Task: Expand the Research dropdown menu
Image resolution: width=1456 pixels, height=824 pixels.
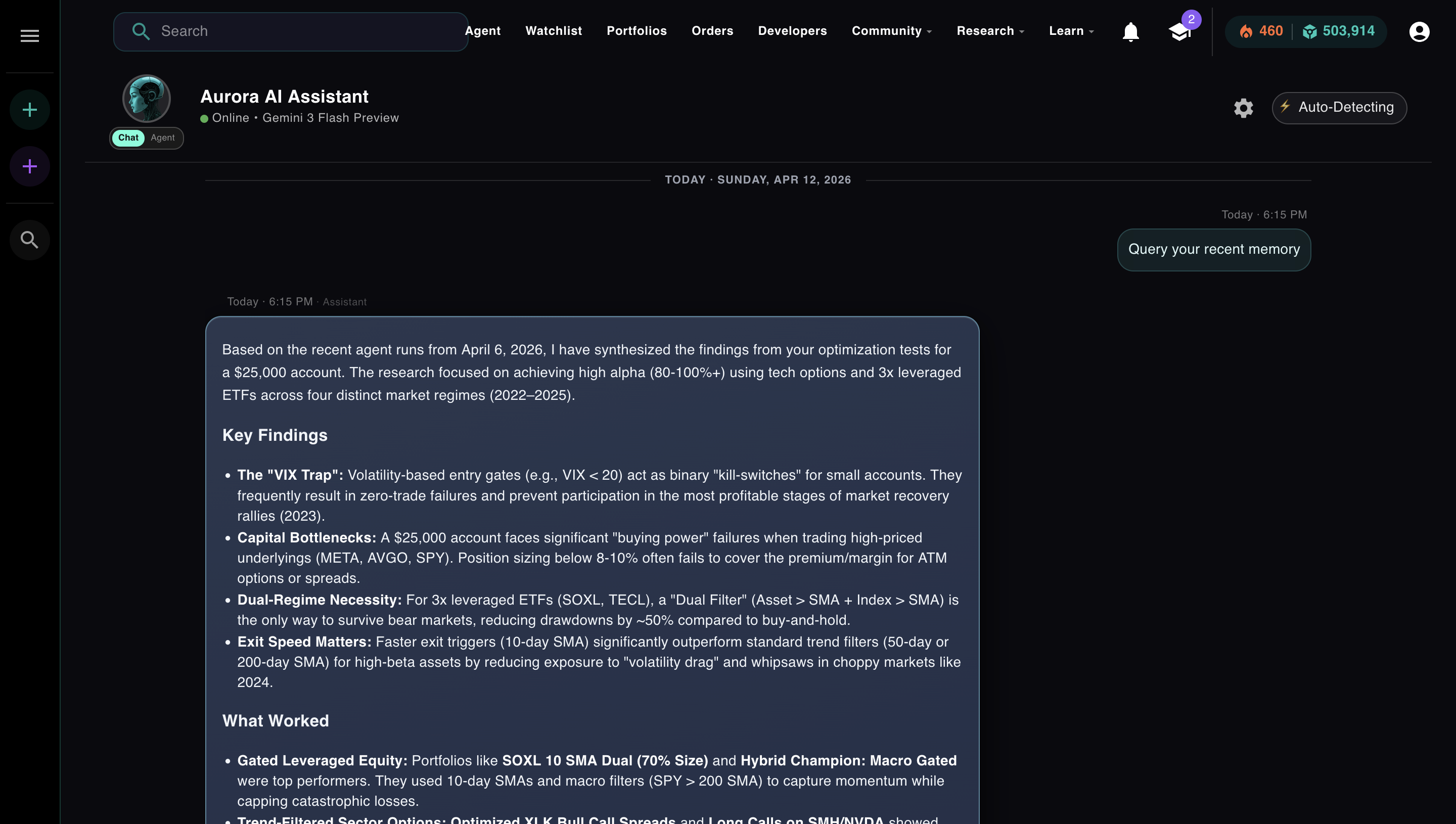Action: pyautogui.click(x=990, y=31)
